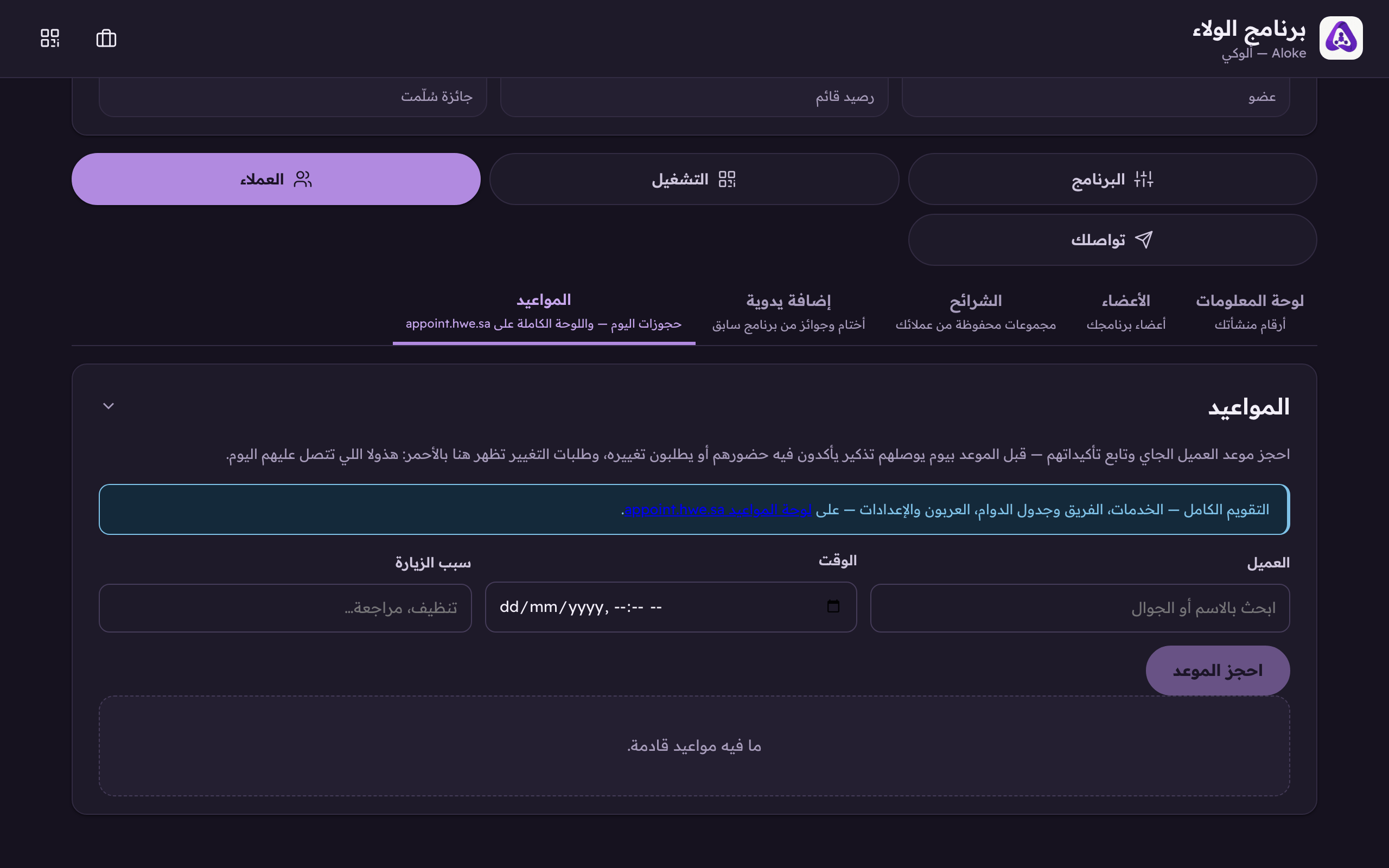
Task: Switch to the التشغيل section
Action: pyautogui.click(x=694, y=179)
